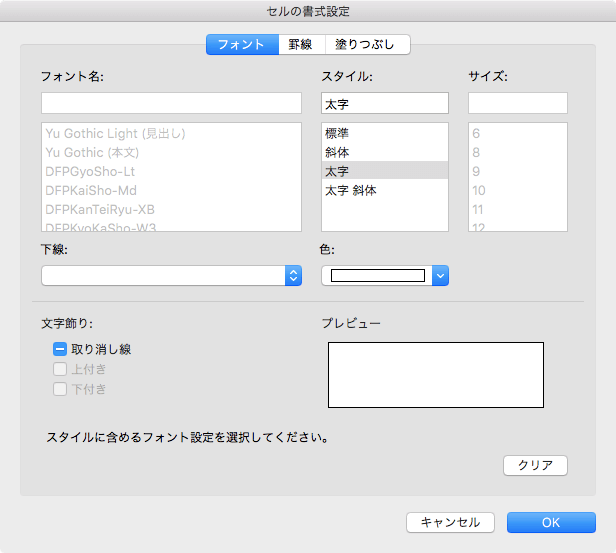
Task: Click the サイズ input field
Action: point(518,103)
